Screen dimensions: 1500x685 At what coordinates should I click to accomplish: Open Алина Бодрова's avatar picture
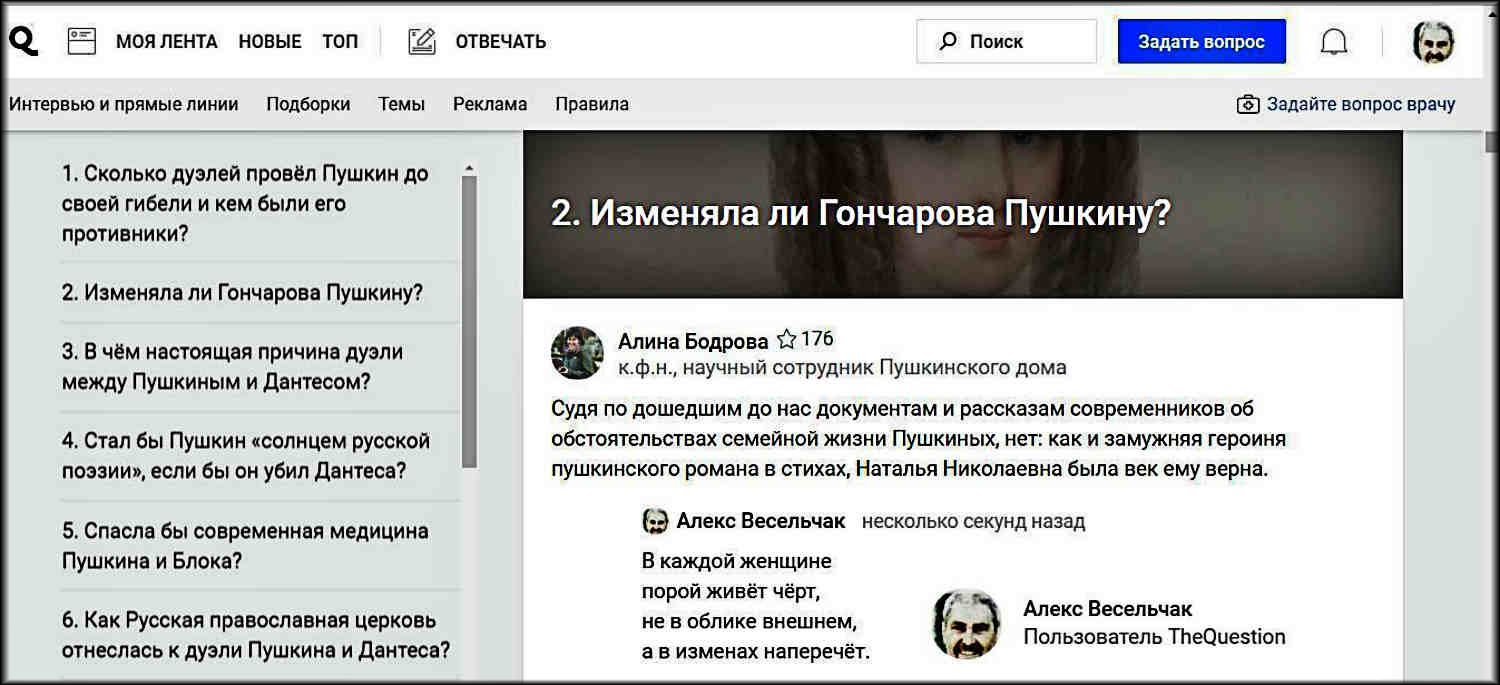(577, 353)
